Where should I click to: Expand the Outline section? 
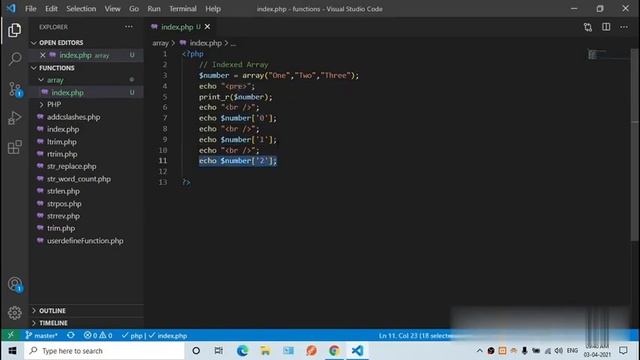click(x=52, y=311)
